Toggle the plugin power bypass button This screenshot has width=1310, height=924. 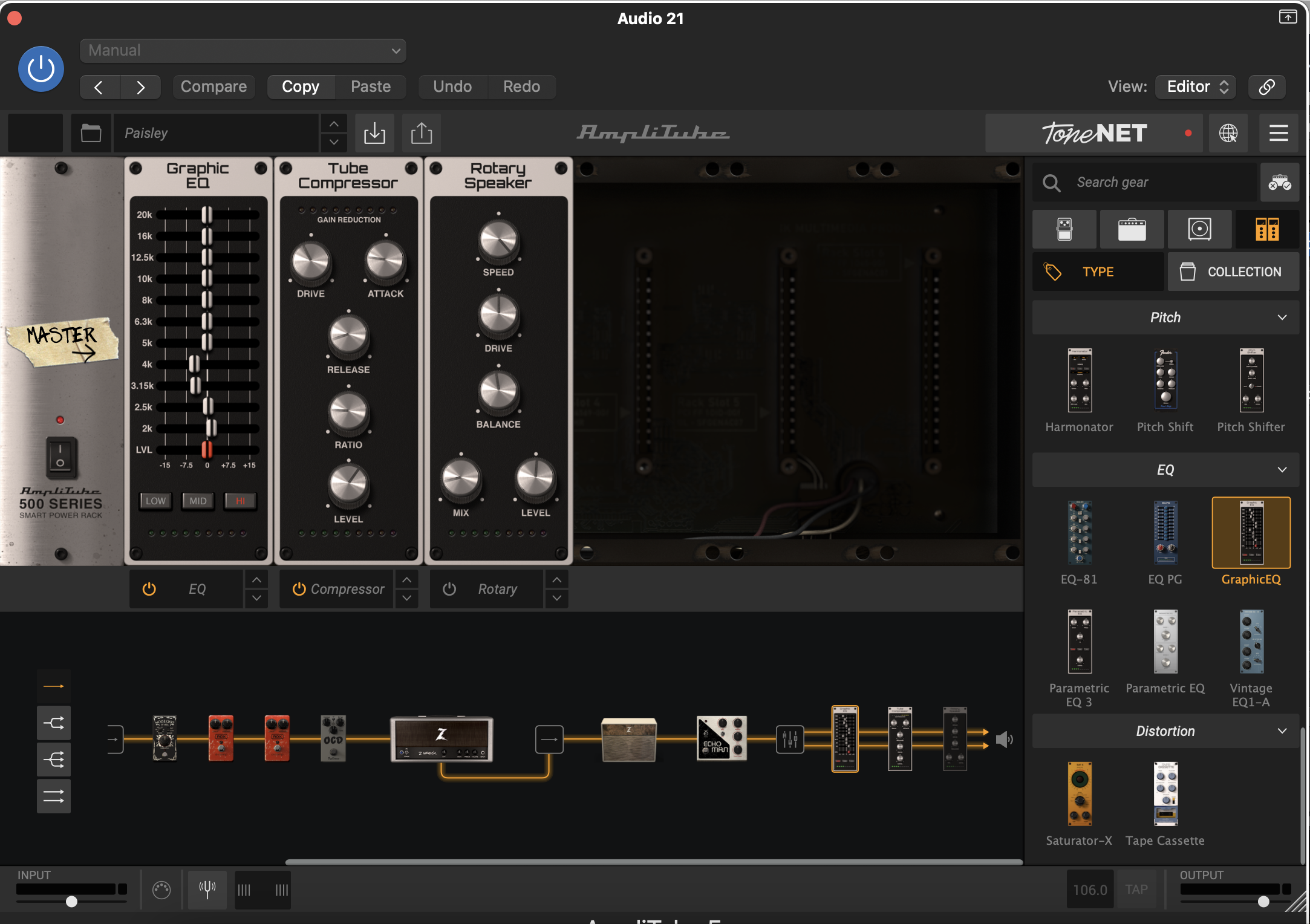pos(41,69)
